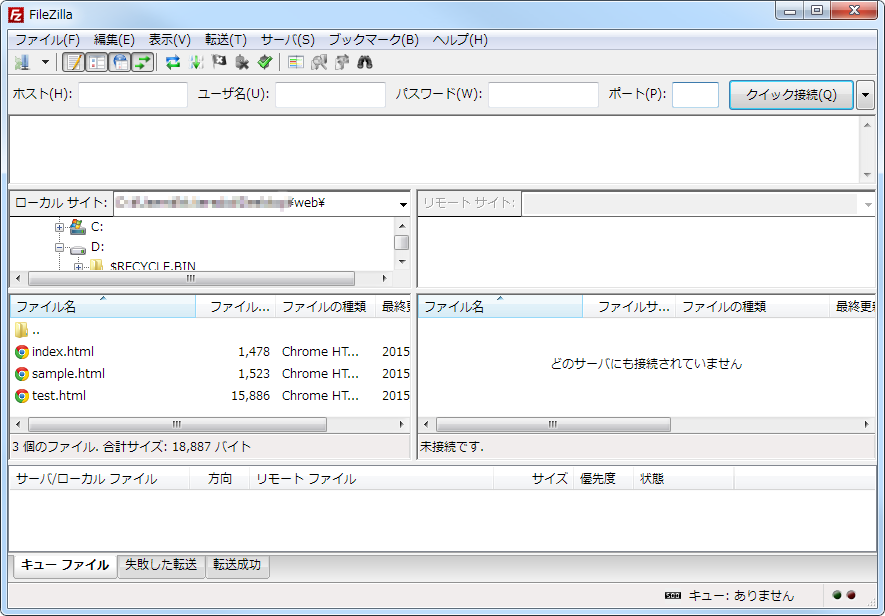The image size is (885, 616).
Task: Open 転送(T) menu
Action: (226, 40)
